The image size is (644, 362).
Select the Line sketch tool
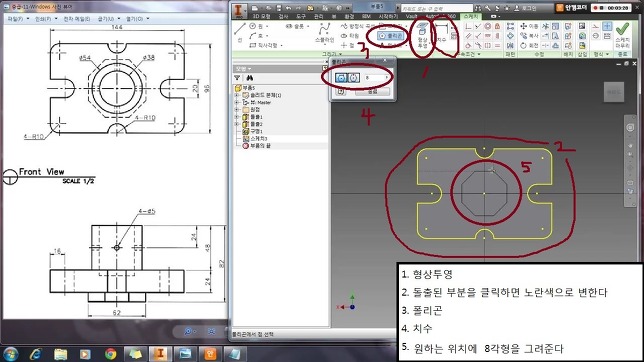coord(239,32)
